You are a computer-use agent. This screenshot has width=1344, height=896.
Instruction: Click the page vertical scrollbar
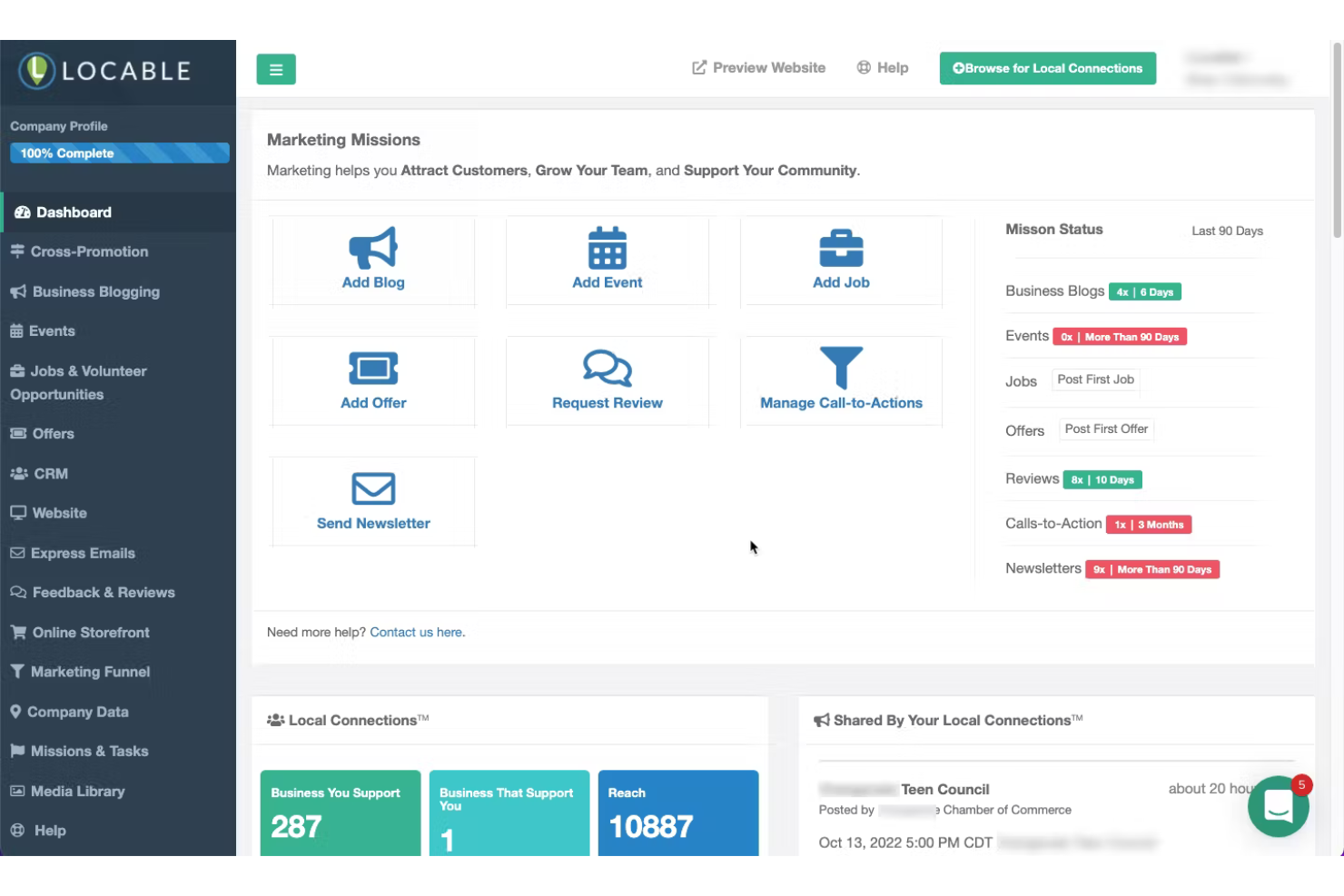(1338, 139)
